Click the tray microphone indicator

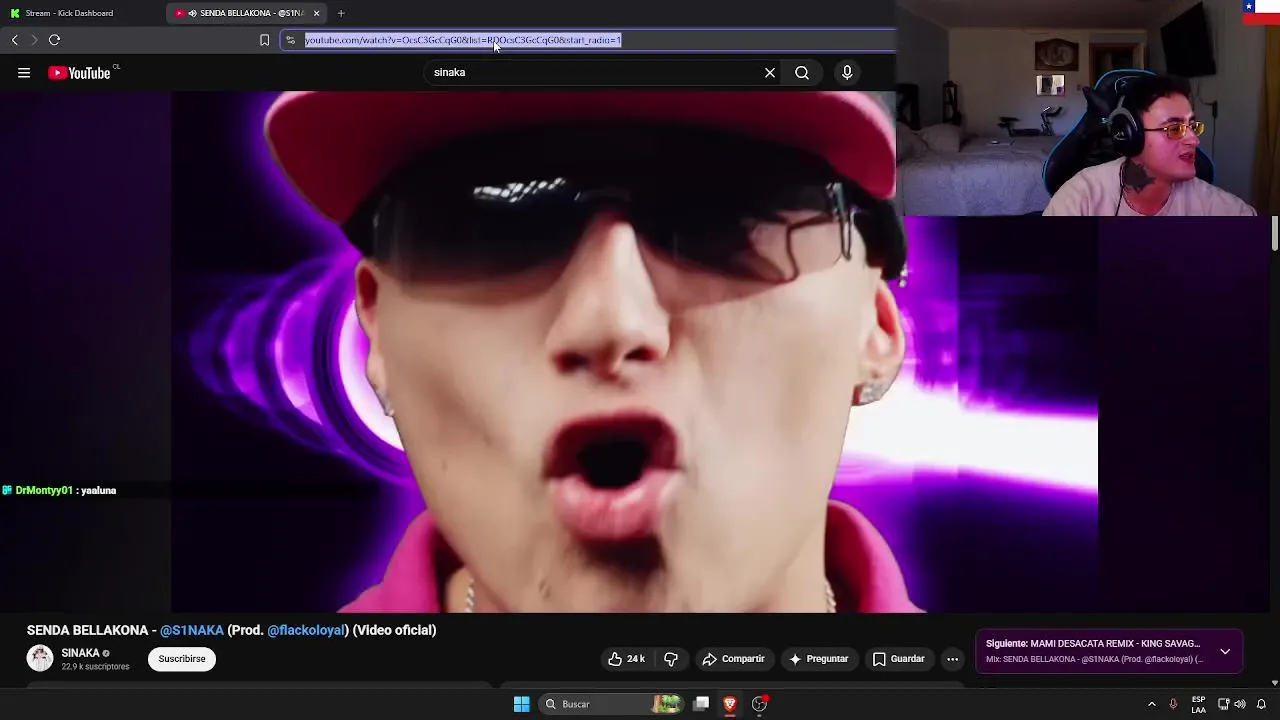pos(1173,704)
